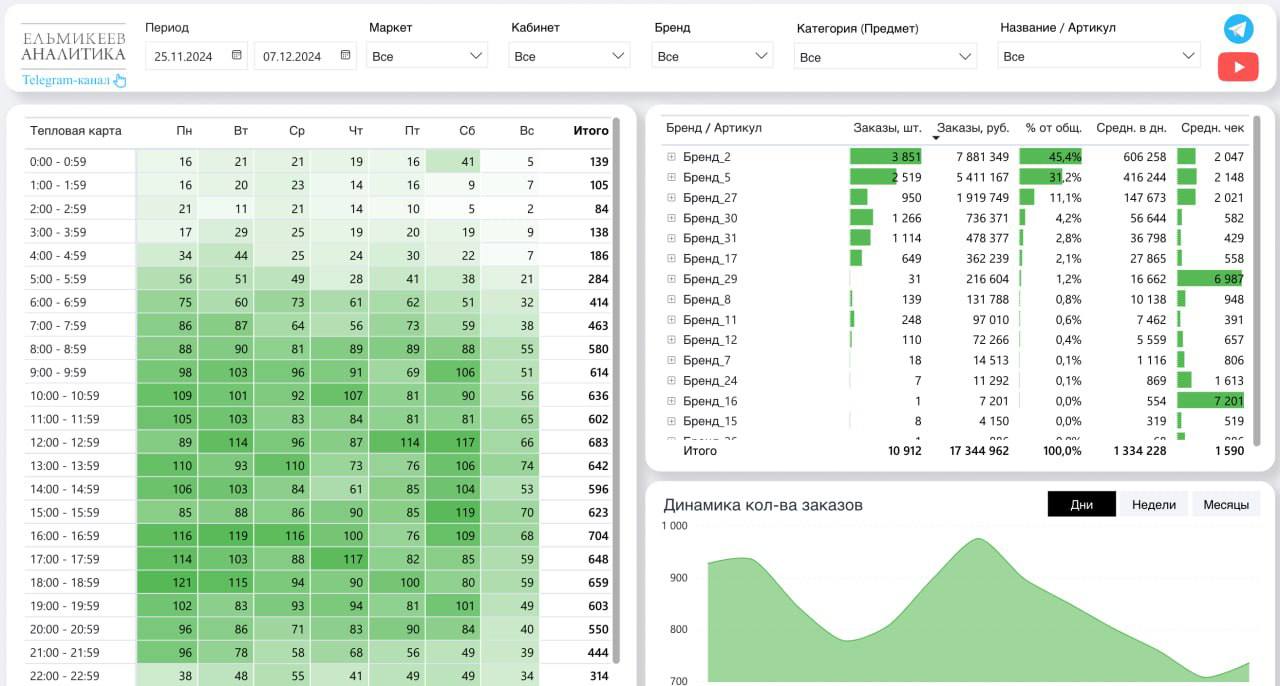1280x686 pixels.
Task: Open the Telegram icon link
Action: click(x=1238, y=29)
